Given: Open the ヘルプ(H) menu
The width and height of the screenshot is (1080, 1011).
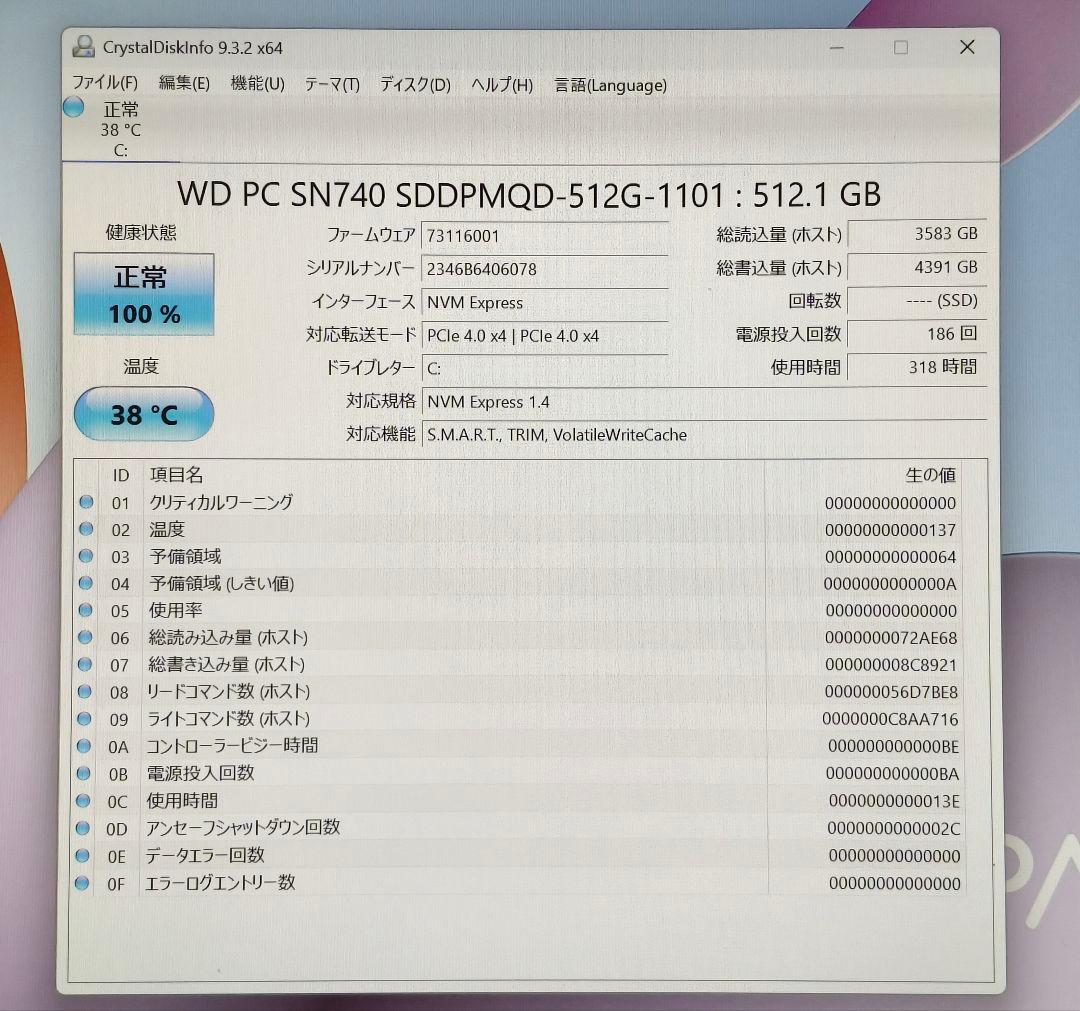Looking at the screenshot, I should 495,85.
